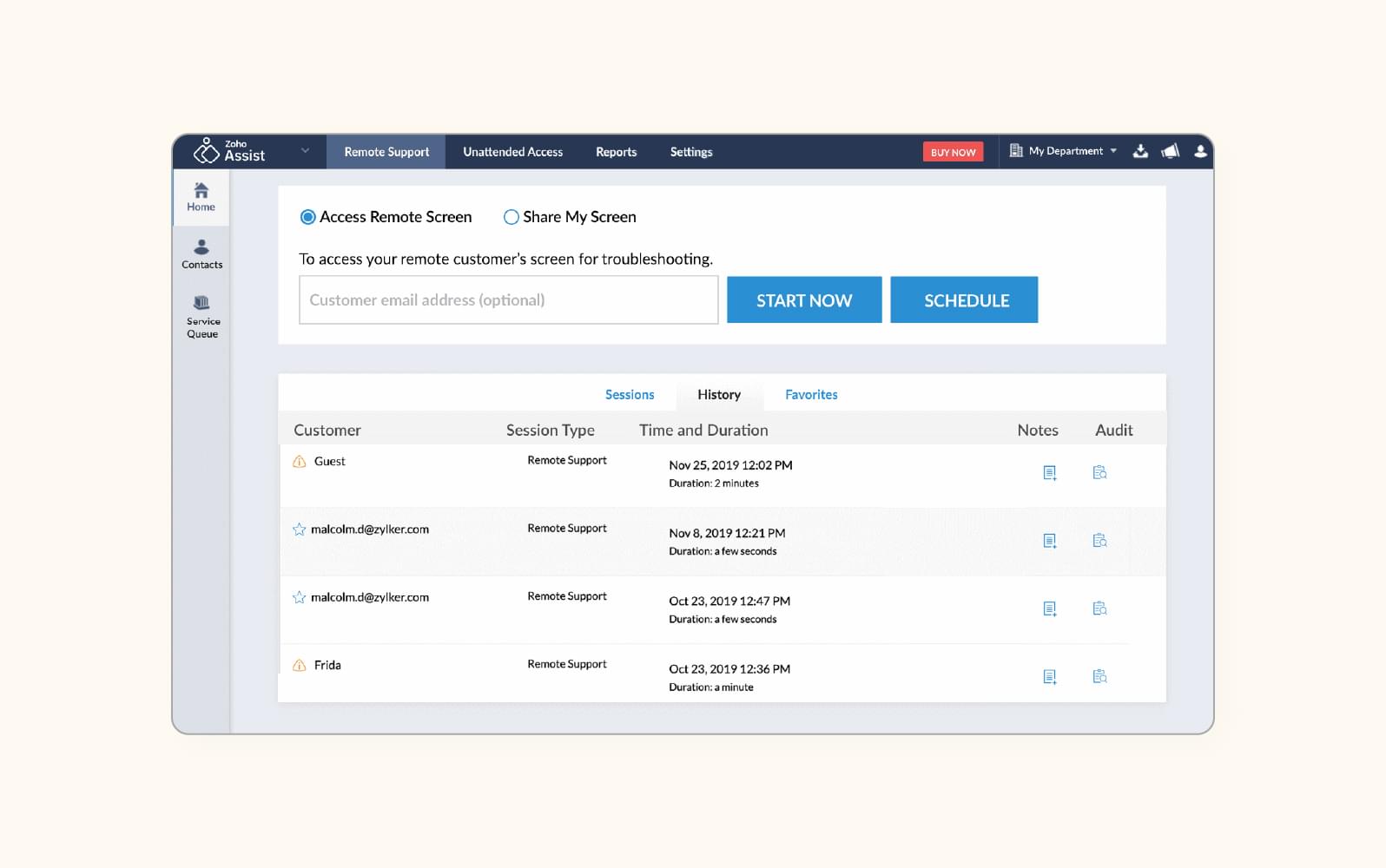Image resolution: width=1386 pixels, height=868 pixels.
Task: Open the user profile icon
Action: pyautogui.click(x=1200, y=151)
